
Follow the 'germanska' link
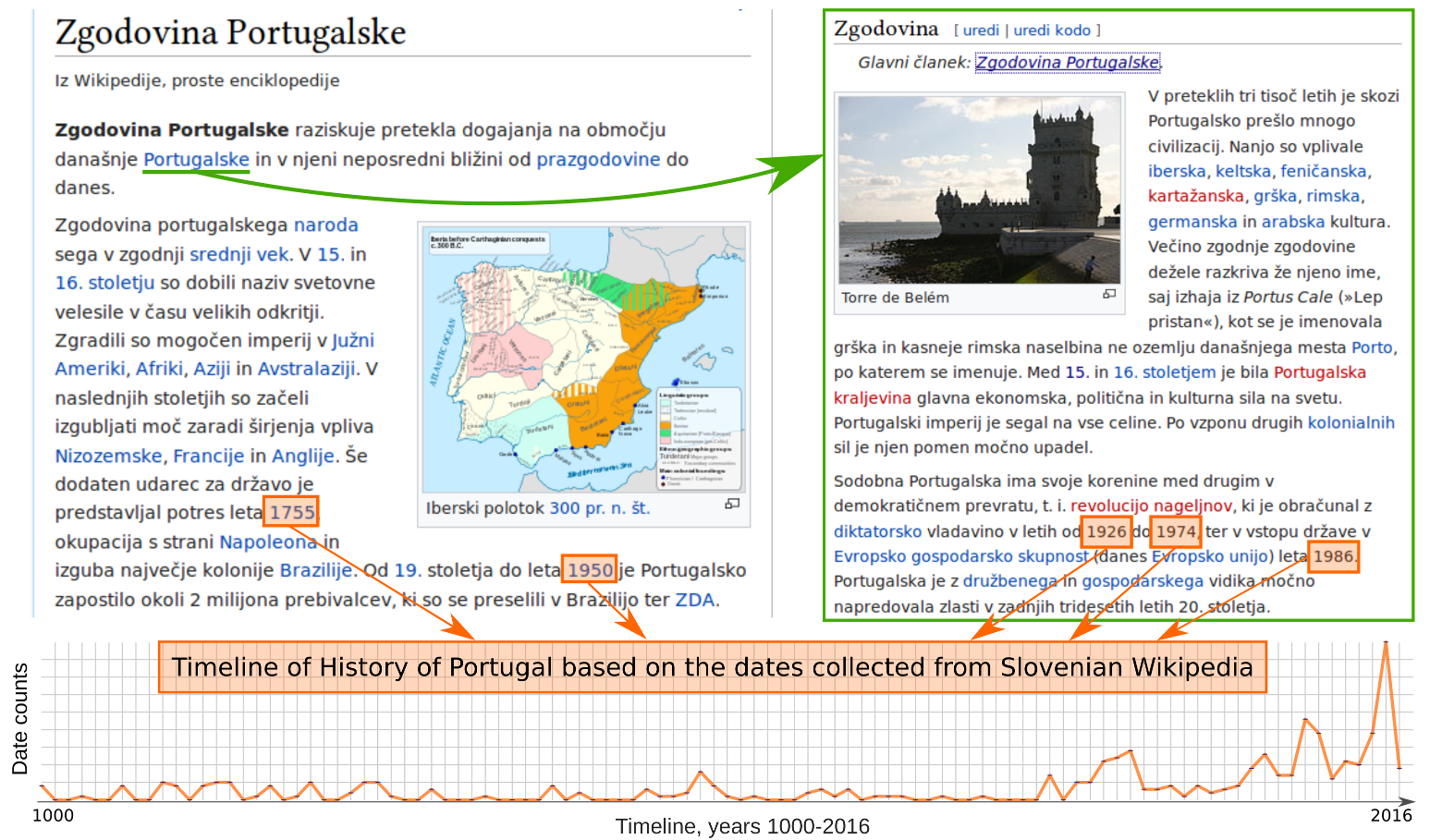[x=1192, y=222]
